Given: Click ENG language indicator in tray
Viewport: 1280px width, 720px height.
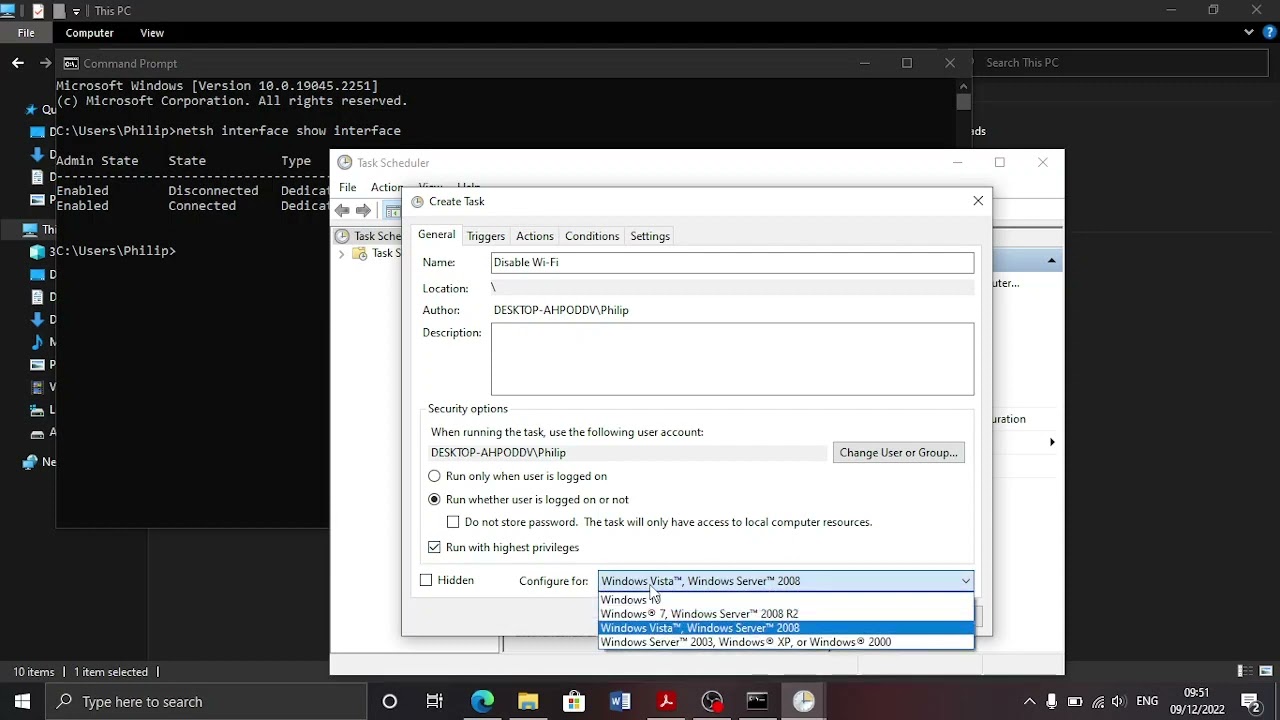Looking at the screenshot, I should click(1147, 701).
